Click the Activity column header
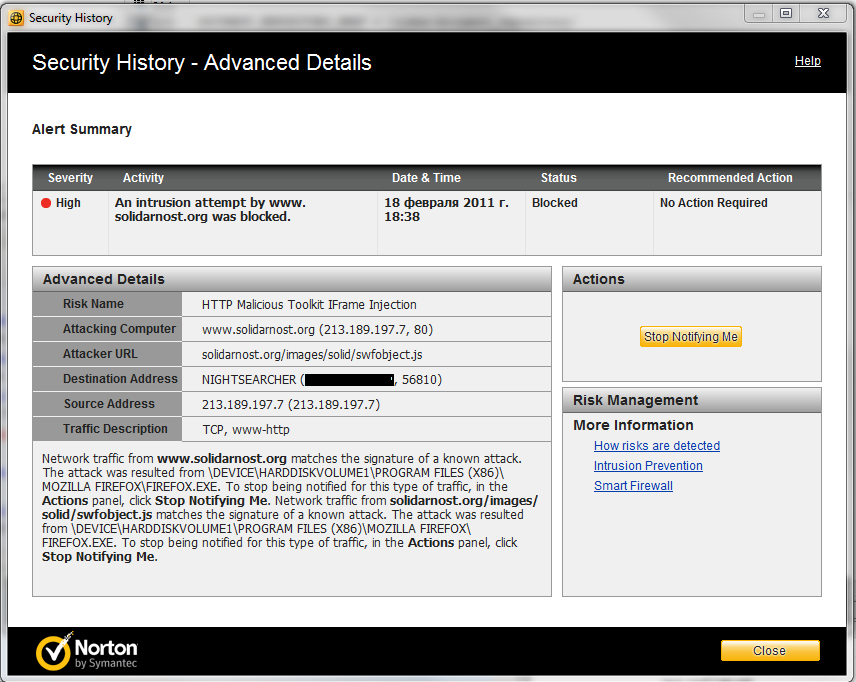This screenshot has width=856, height=682. tap(143, 178)
